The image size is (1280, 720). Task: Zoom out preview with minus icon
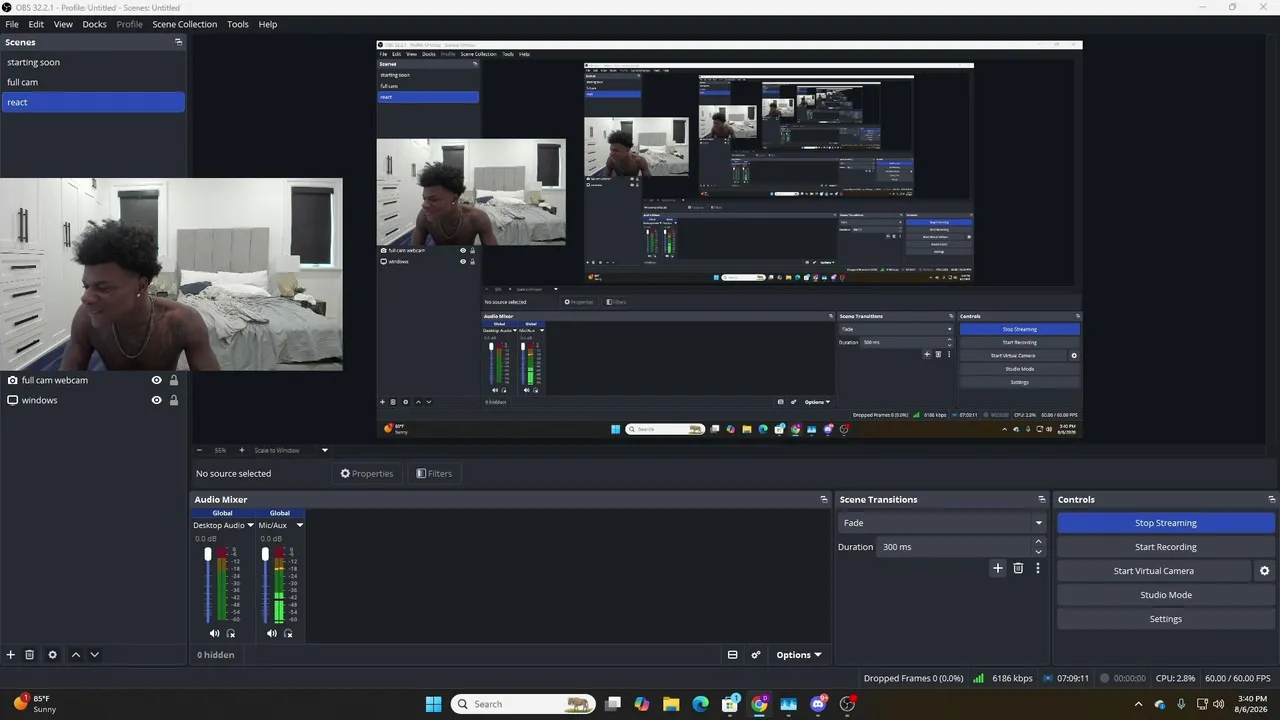coord(199,450)
